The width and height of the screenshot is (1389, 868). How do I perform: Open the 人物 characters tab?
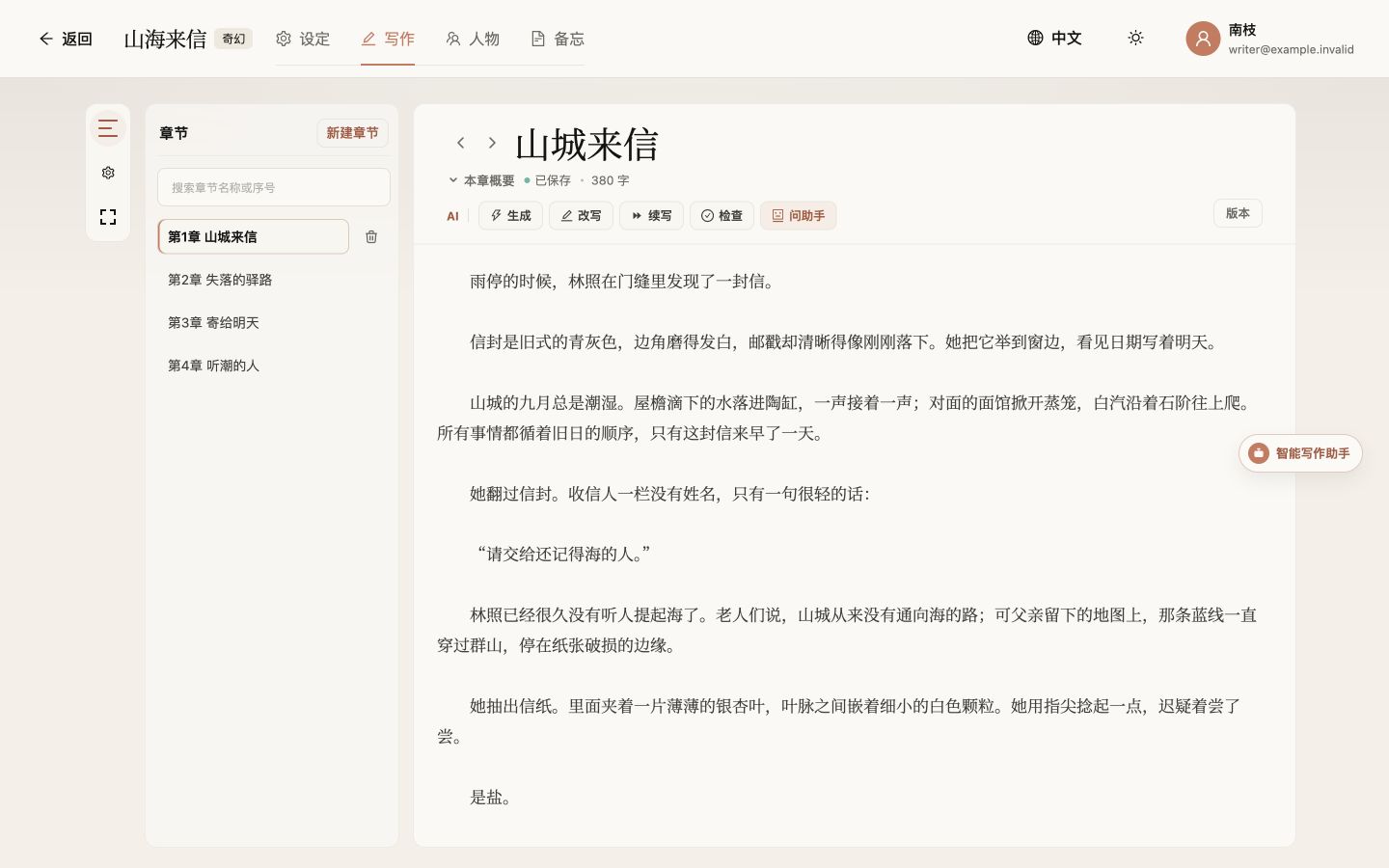pos(473,39)
